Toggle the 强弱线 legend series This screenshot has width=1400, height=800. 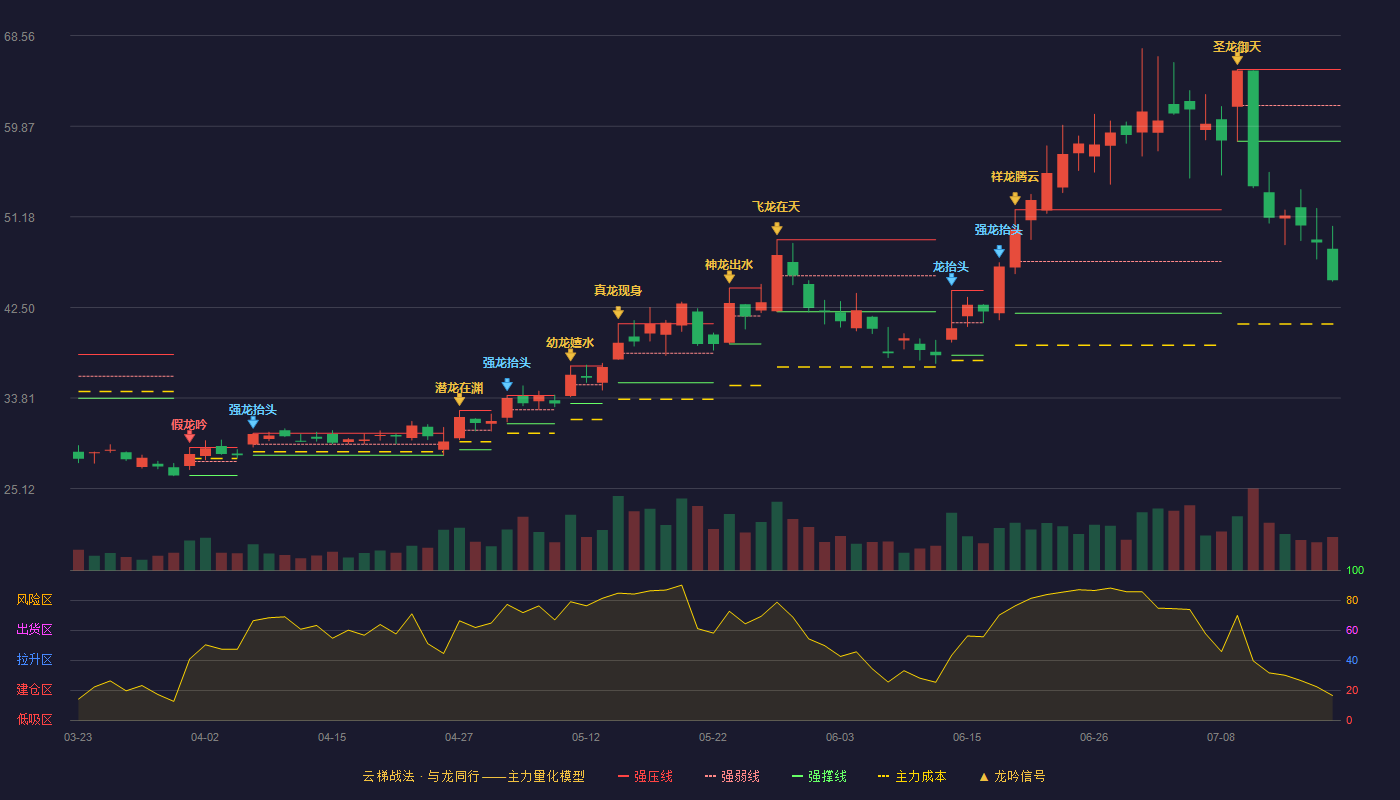pos(732,776)
